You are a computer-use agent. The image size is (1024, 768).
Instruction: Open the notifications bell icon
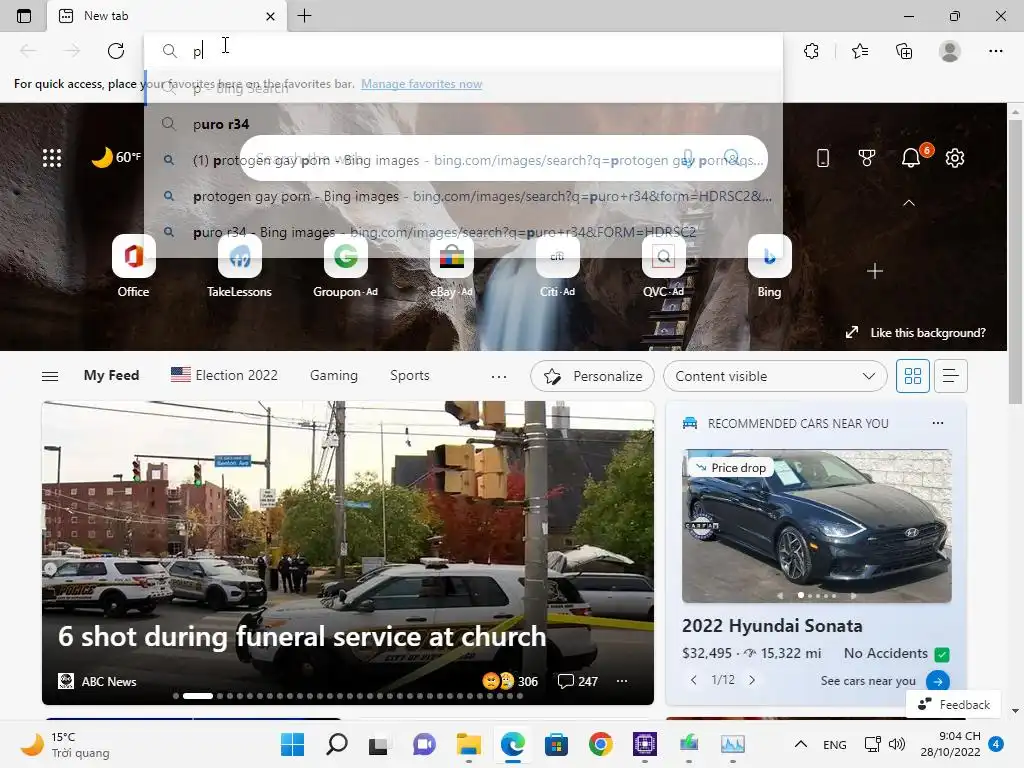coord(911,157)
